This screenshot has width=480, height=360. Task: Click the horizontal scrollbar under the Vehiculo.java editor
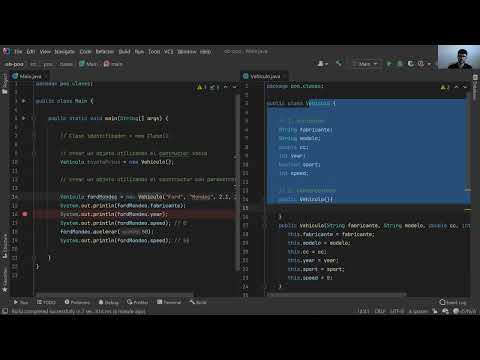tap(337, 295)
